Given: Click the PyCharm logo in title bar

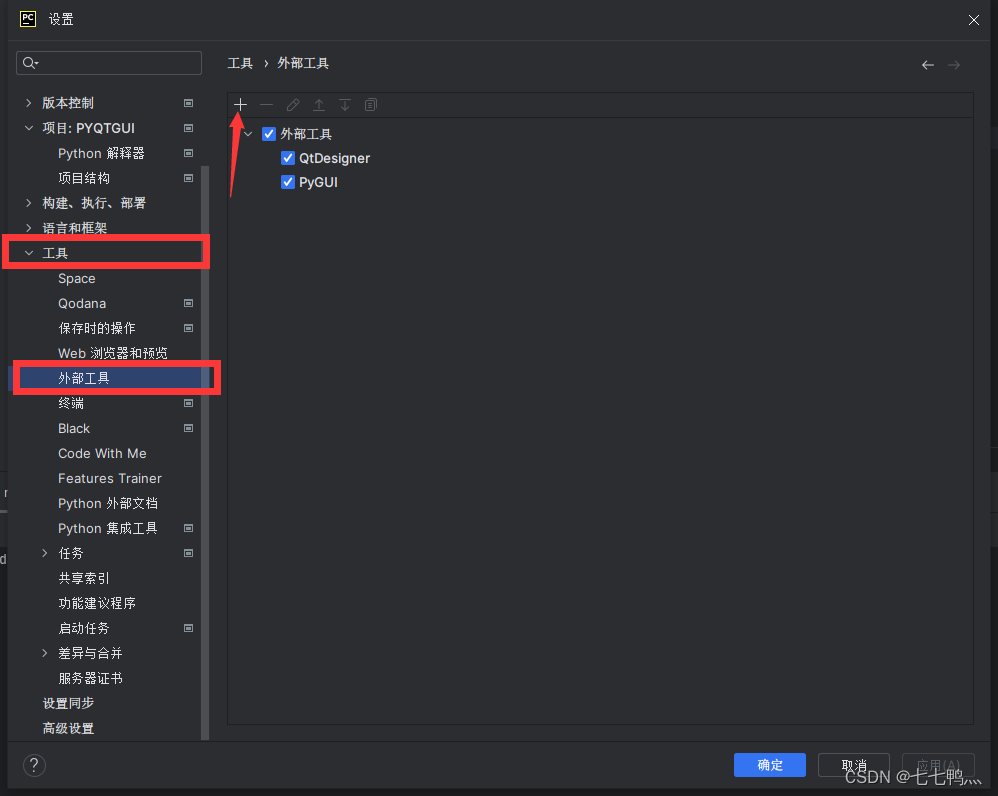Looking at the screenshot, I should pyautogui.click(x=28, y=19).
